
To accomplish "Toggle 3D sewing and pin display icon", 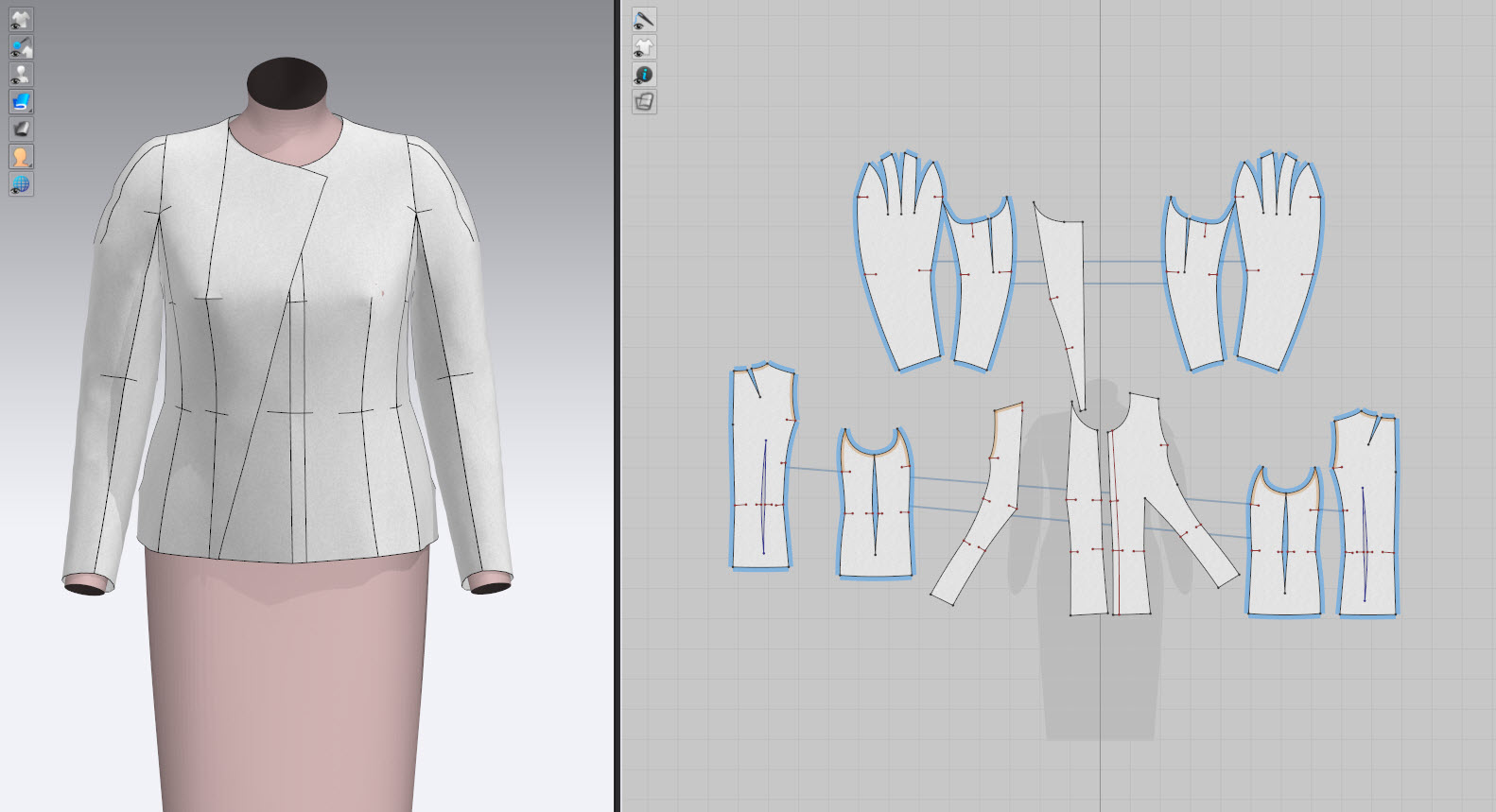I will pyautogui.click(x=21, y=46).
